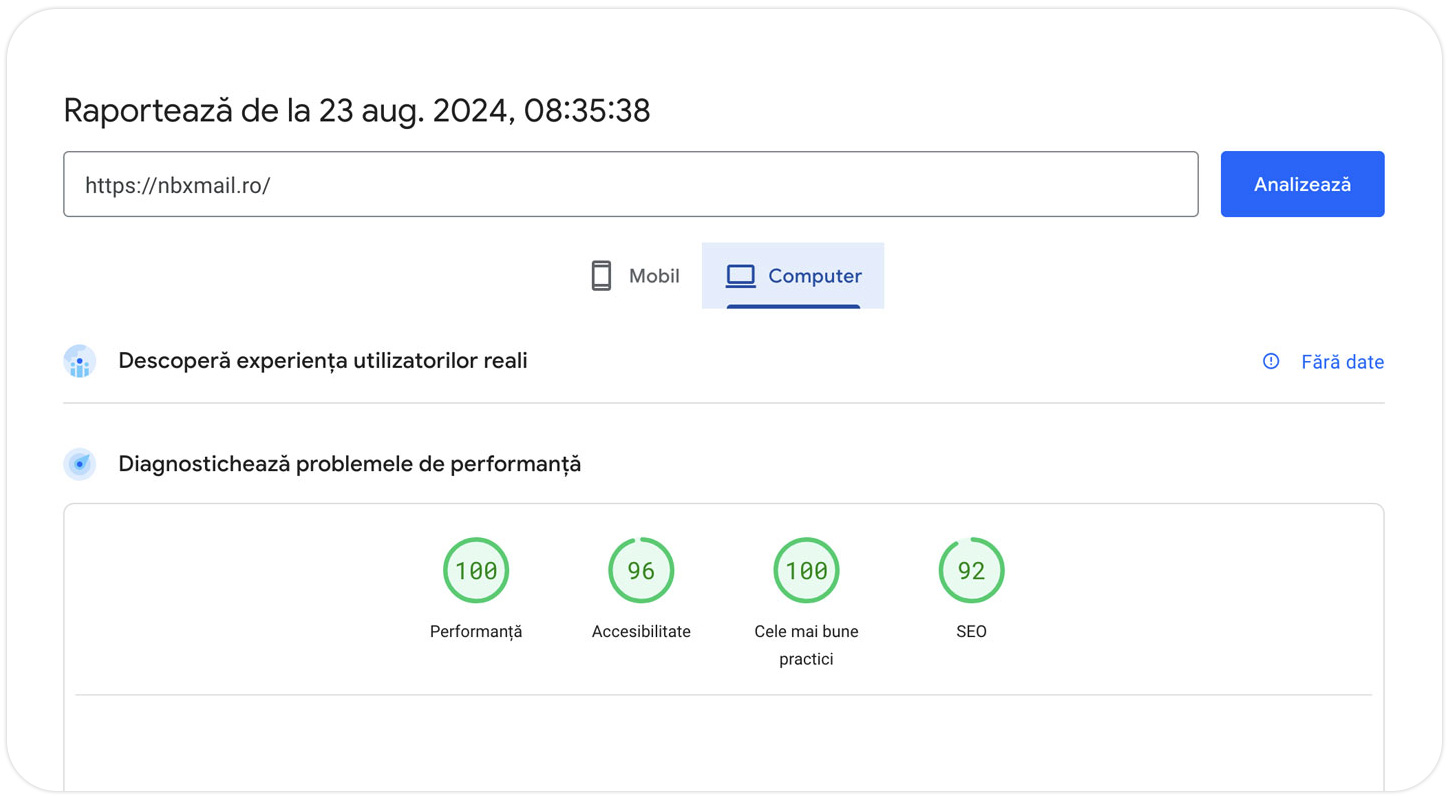Open the Performanță score gauge showing 100
1450x800 pixels.
[476, 570]
